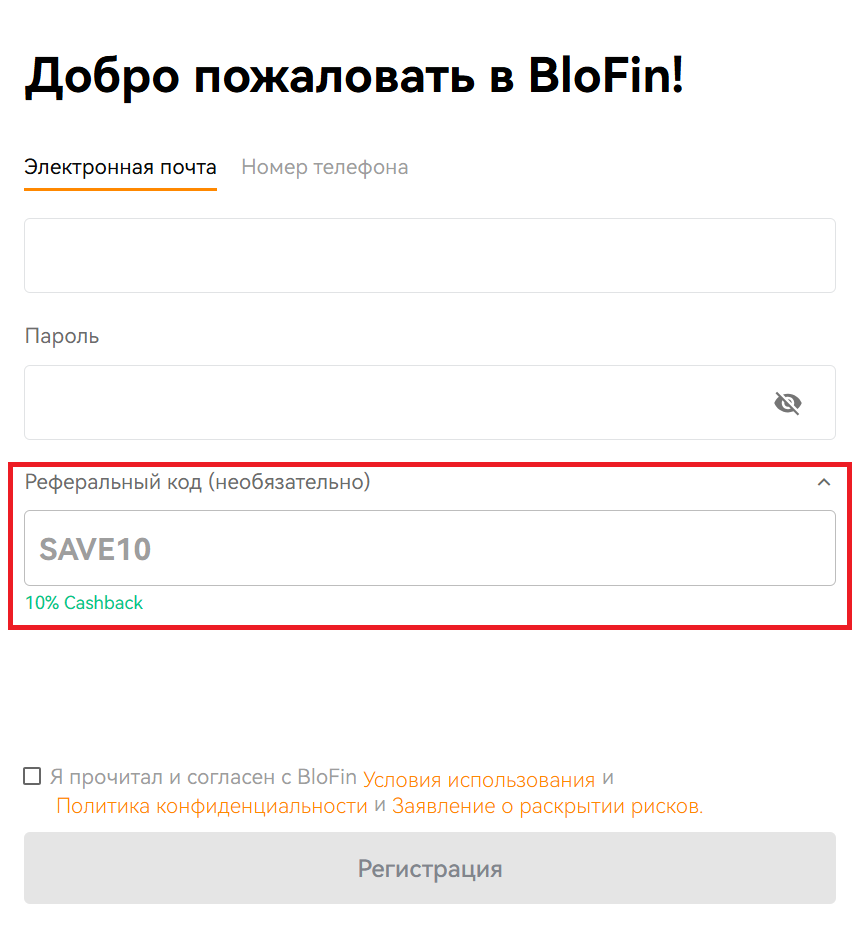Open the "Политика конфиденциальности" link
This screenshot has width=868, height=950.
tap(208, 805)
